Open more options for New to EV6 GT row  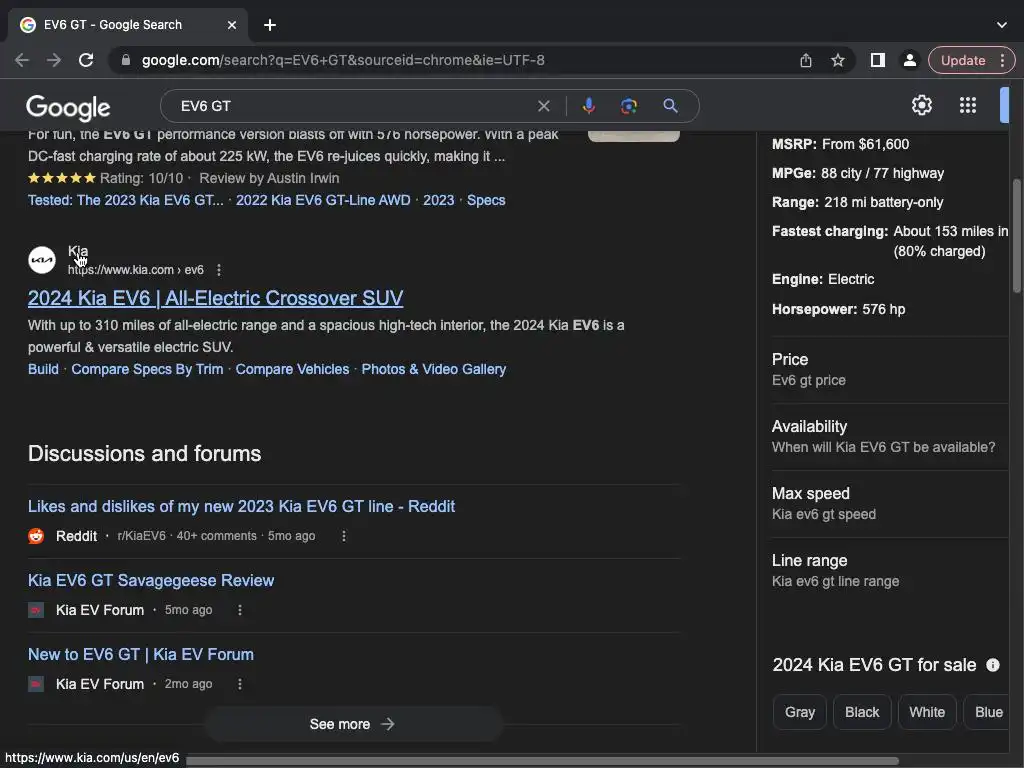pos(240,684)
